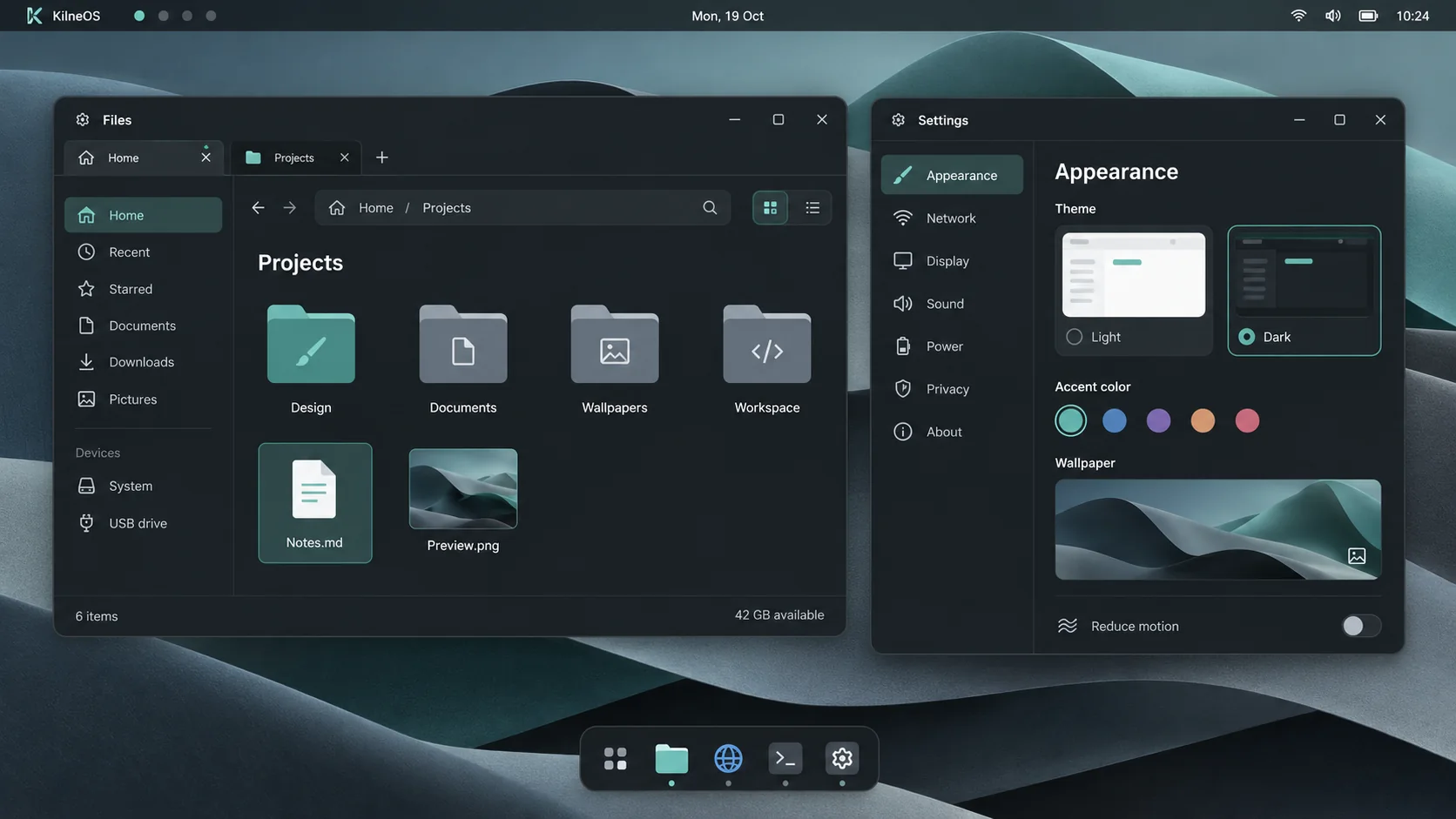
Task: Click the Wallpaper preview image in Settings
Action: click(1217, 529)
